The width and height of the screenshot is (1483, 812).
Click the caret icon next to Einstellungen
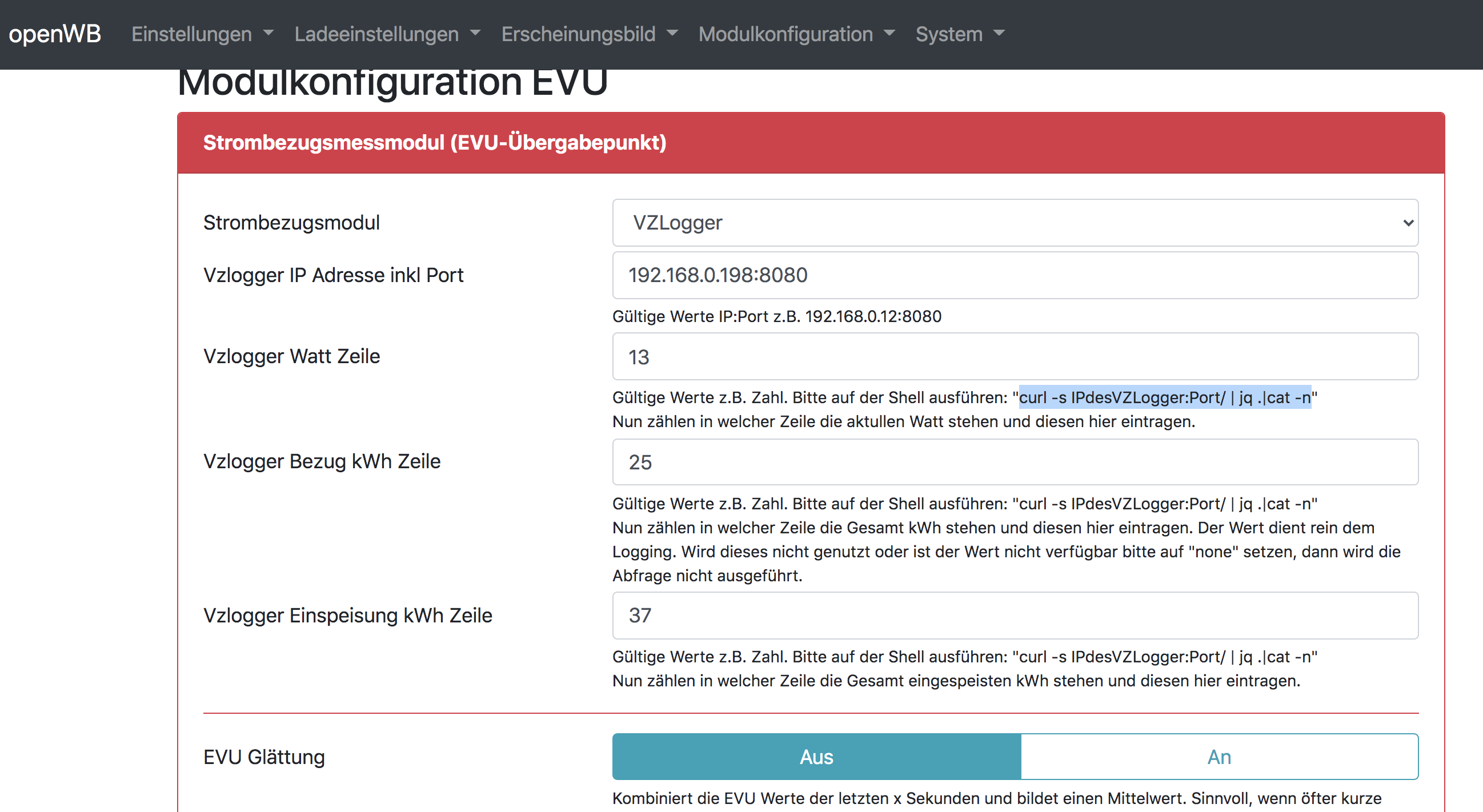tap(268, 33)
